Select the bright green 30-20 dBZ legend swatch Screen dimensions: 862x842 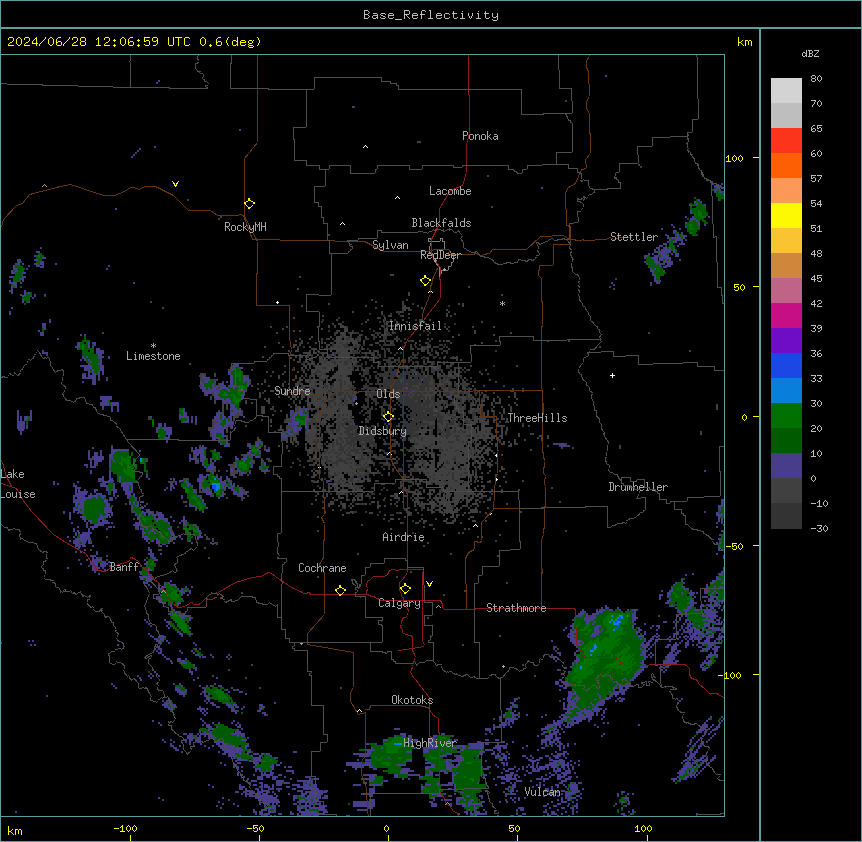786,416
